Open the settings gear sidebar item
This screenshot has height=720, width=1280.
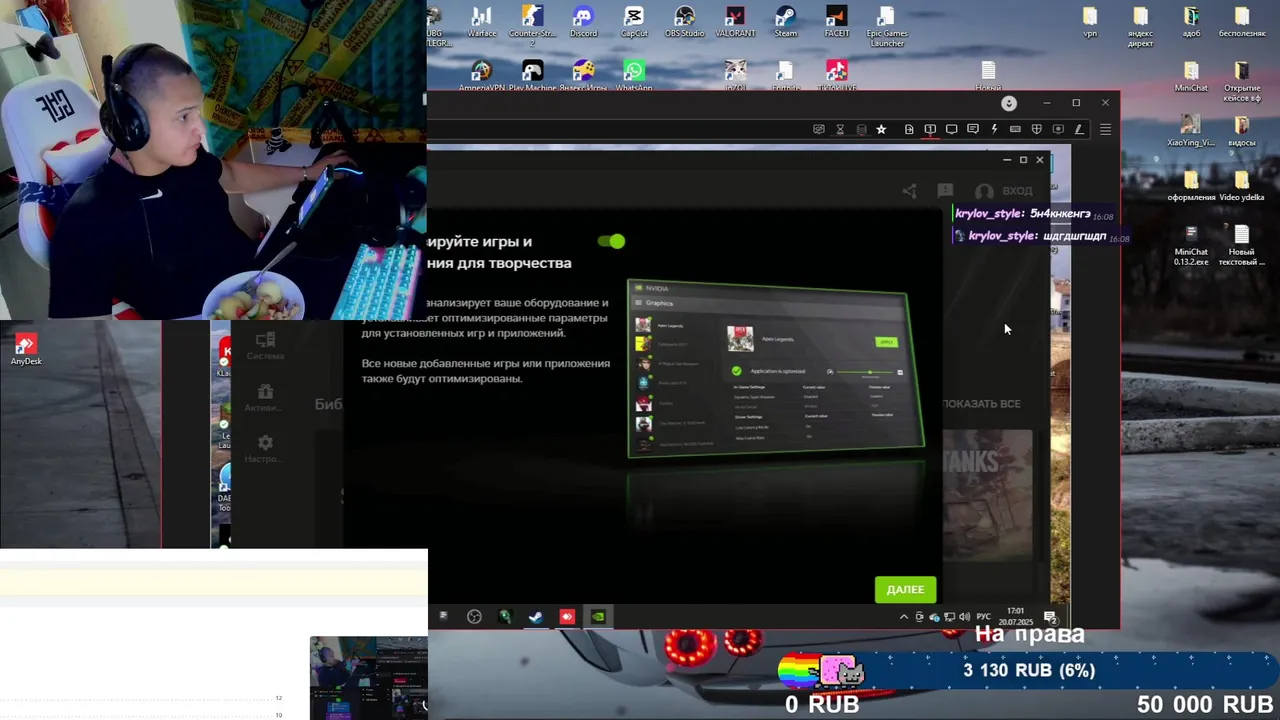click(265, 448)
